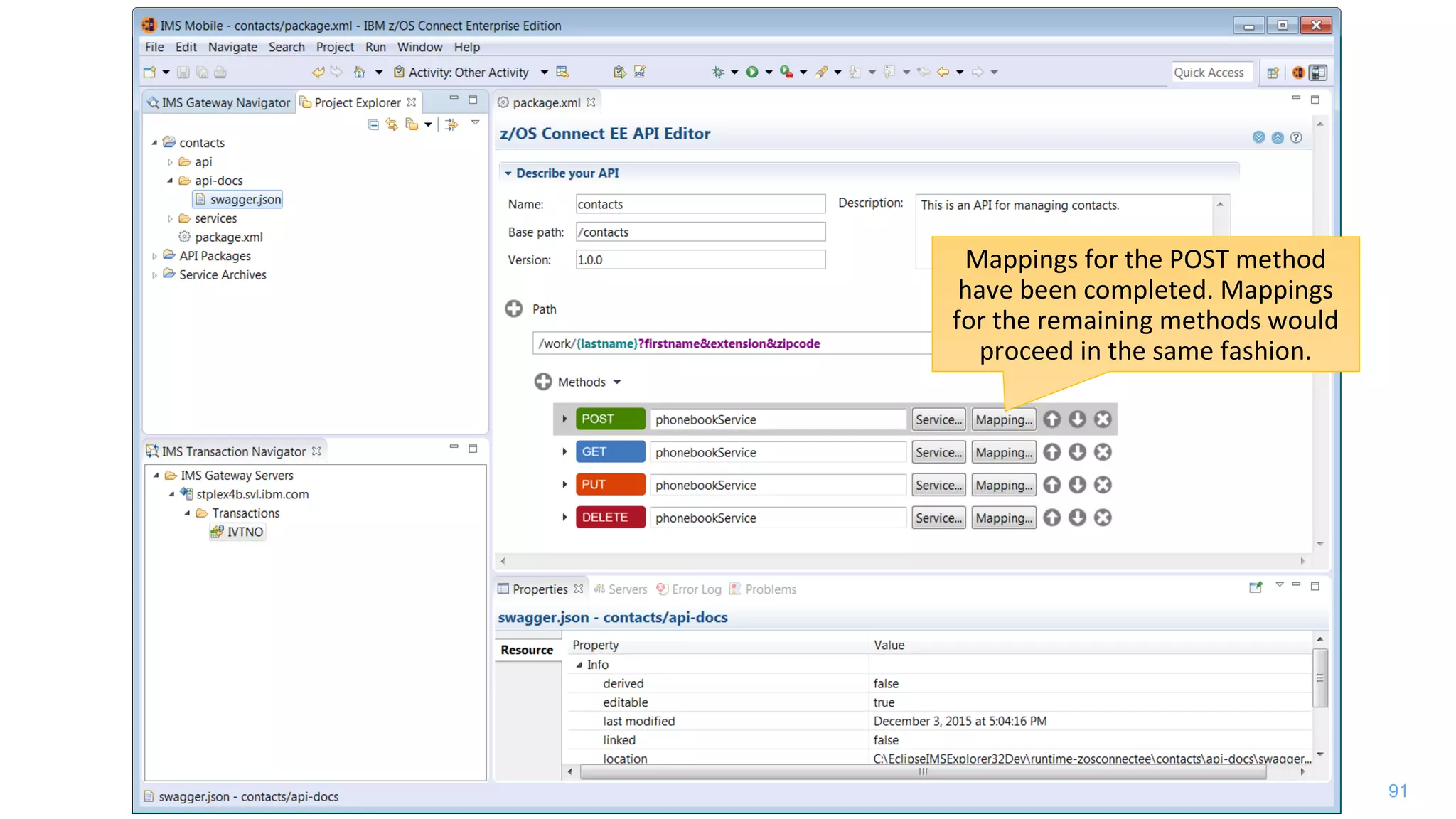Click the add Path plus icon

pos(513,309)
